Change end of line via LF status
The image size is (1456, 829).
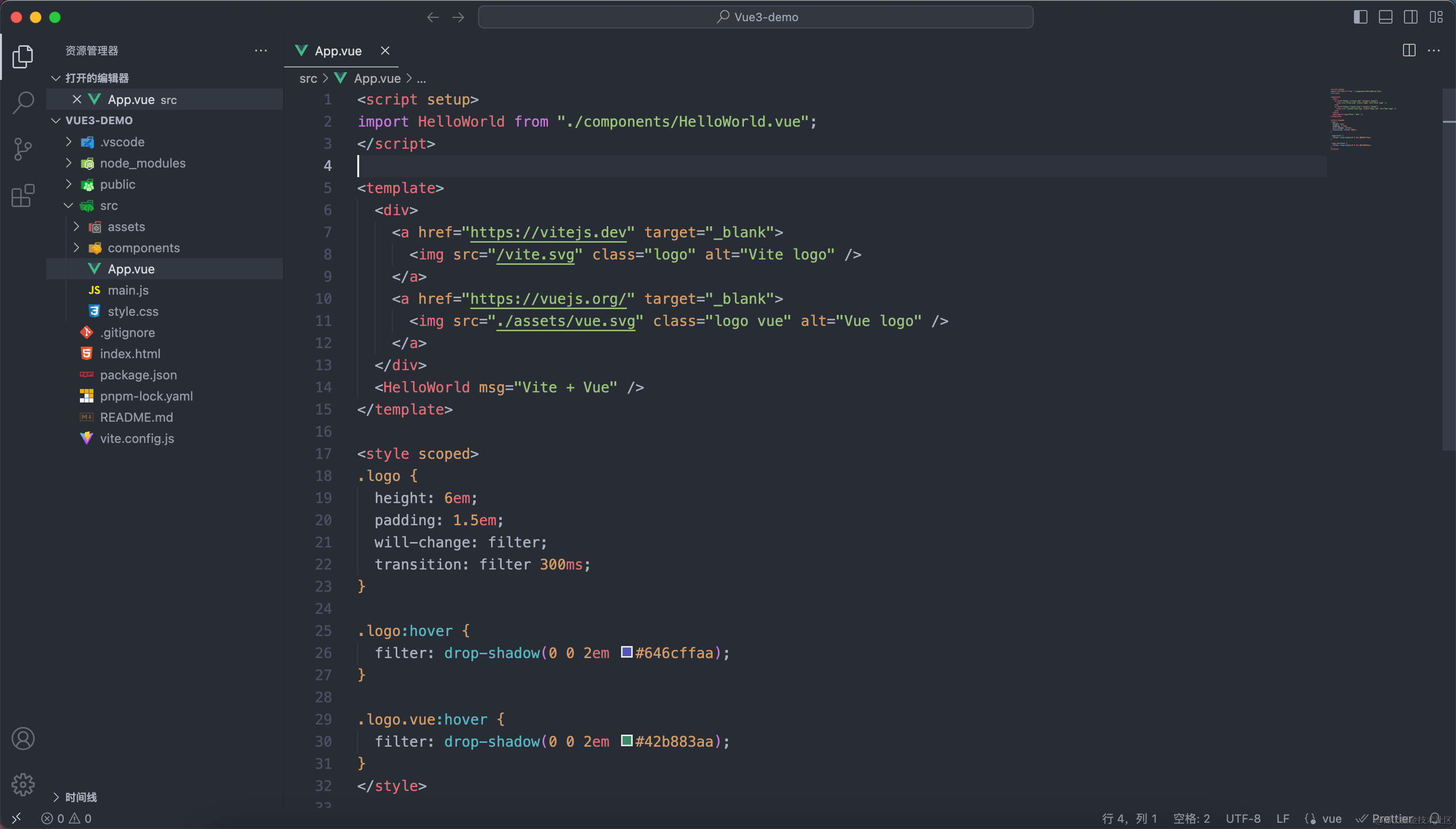point(1282,818)
